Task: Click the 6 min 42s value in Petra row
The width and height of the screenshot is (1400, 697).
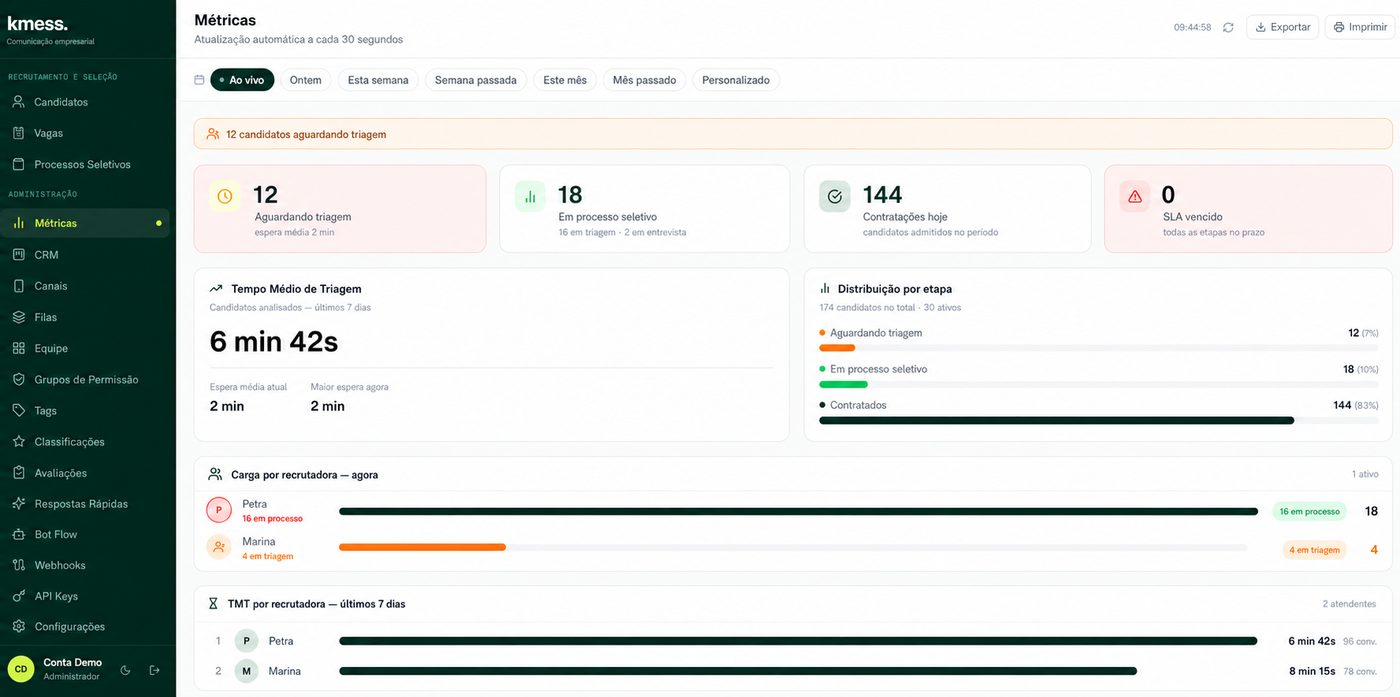Action: 1312,641
